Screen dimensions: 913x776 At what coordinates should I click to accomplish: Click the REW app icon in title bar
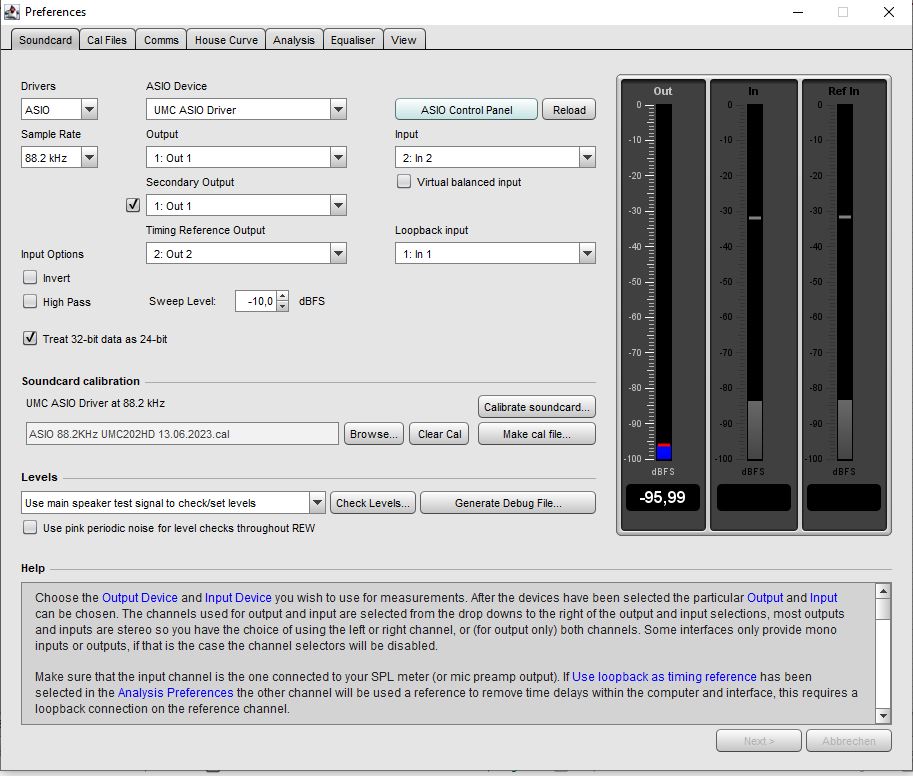[x=12, y=12]
